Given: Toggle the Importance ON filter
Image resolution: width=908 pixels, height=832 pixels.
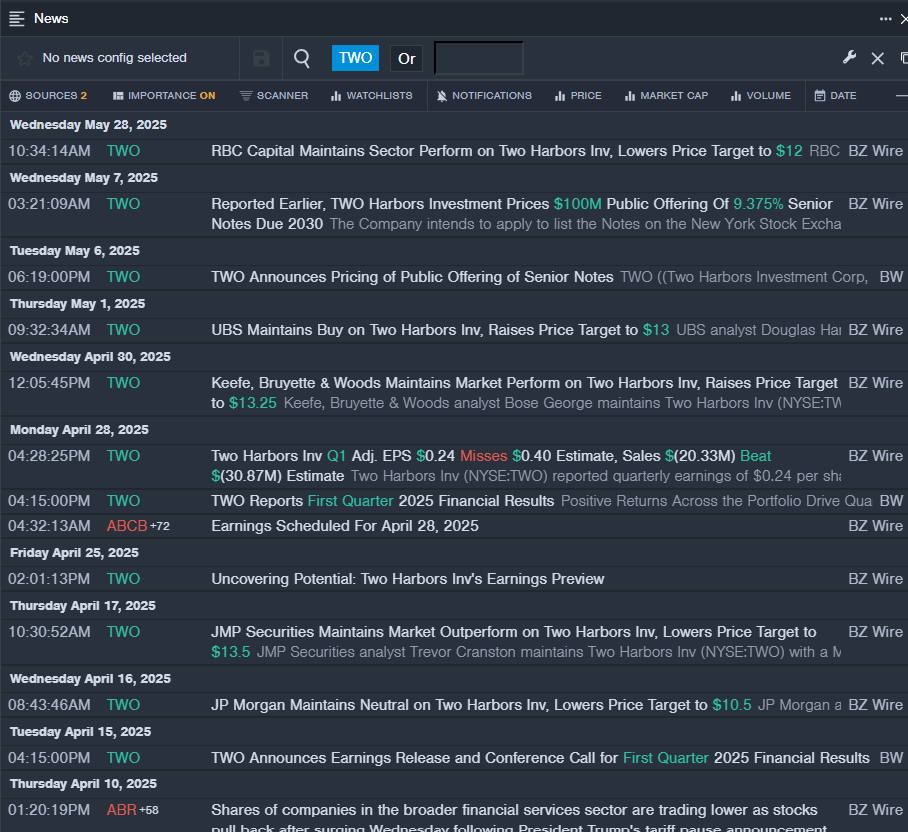Looking at the screenshot, I should click(164, 96).
